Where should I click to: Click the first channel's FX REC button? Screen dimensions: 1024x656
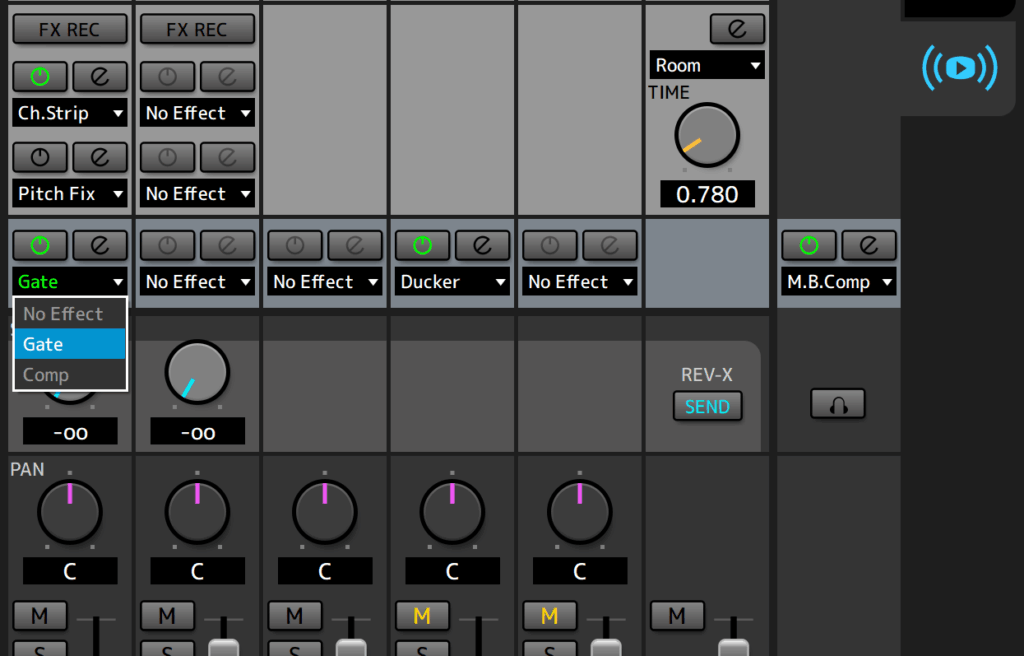tap(70, 29)
